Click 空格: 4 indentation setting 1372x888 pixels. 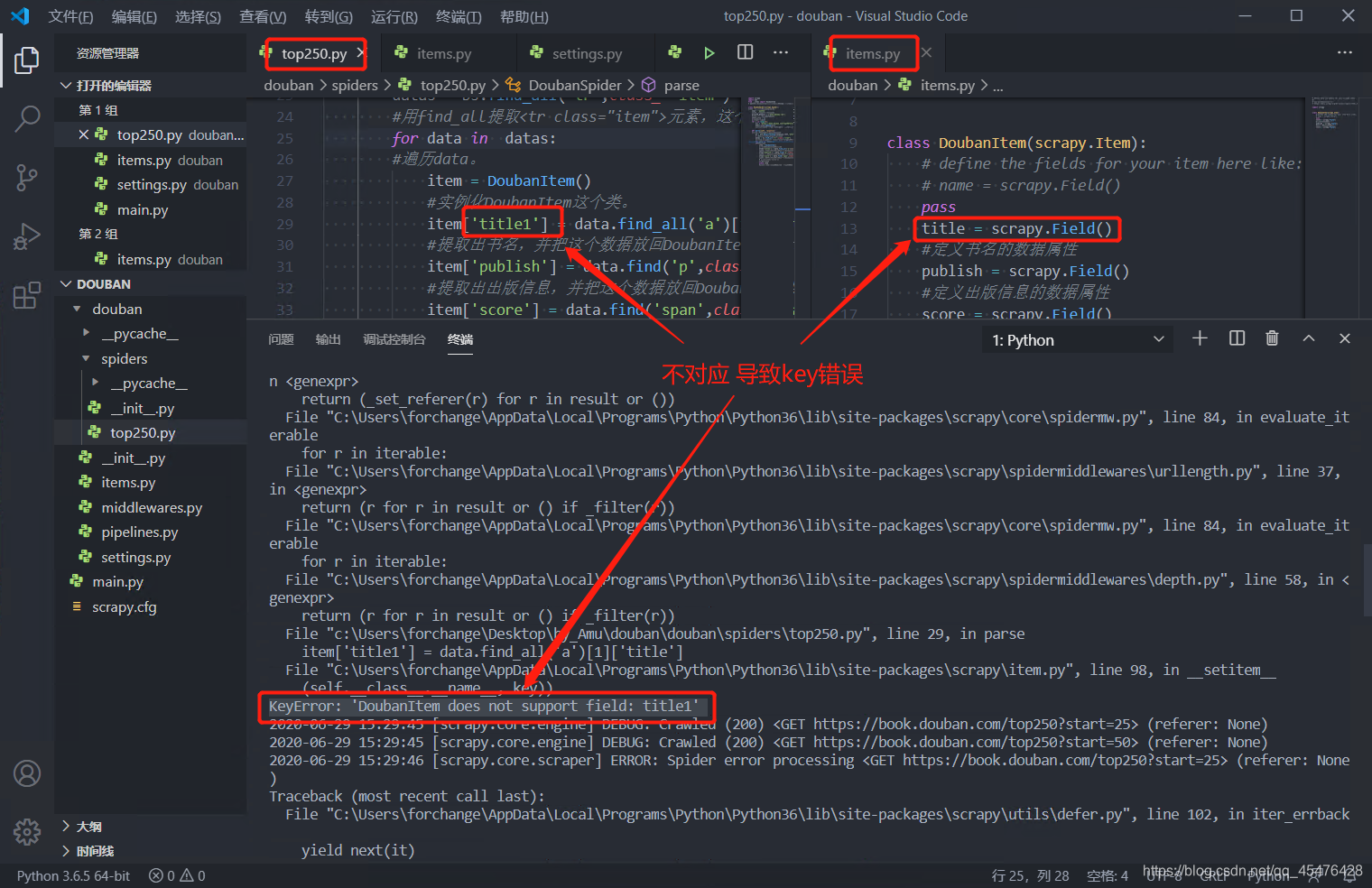1107,875
